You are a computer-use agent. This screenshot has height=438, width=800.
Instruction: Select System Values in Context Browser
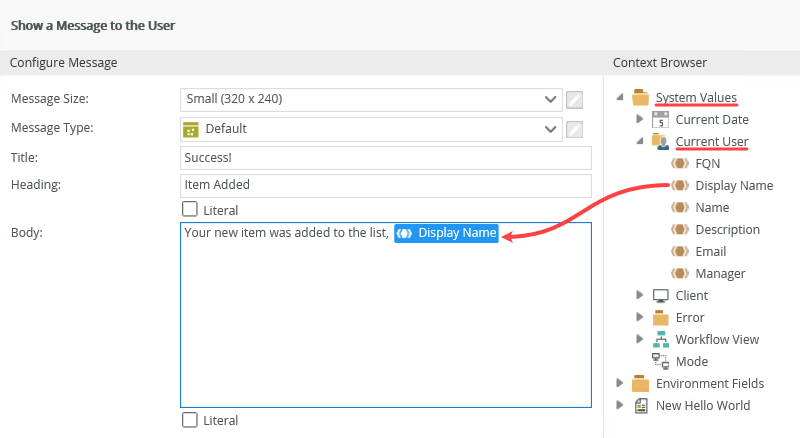pos(696,98)
